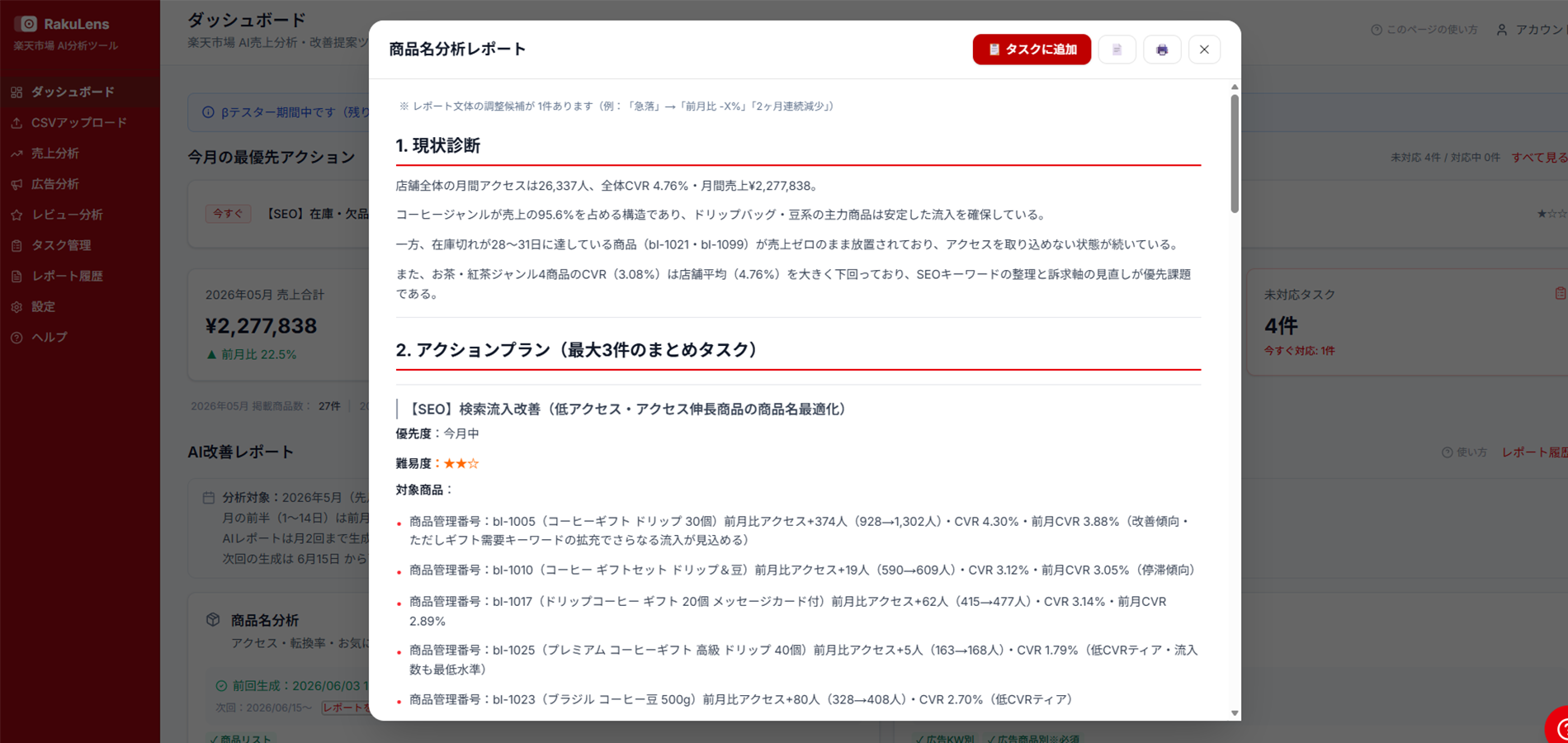This screenshot has width=1568, height=743.
Task: Click the 今すぐ対応: 1件 text
Action: pyautogui.click(x=1299, y=351)
